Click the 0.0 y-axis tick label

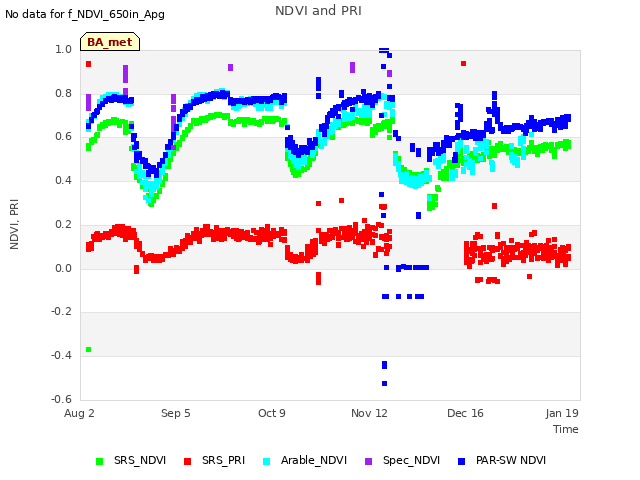[63, 268]
